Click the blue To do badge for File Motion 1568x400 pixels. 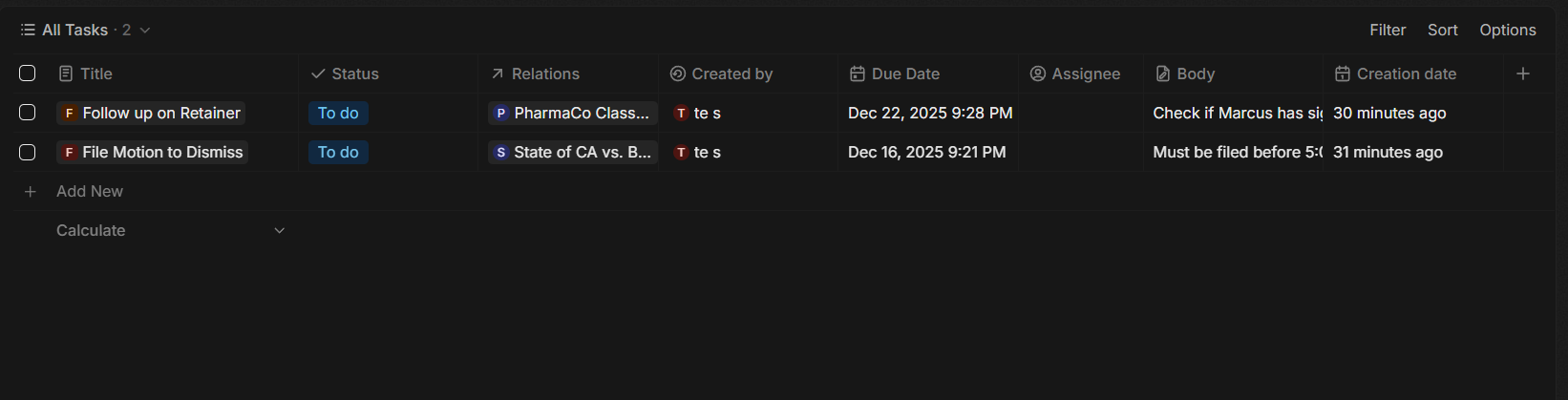(x=338, y=152)
